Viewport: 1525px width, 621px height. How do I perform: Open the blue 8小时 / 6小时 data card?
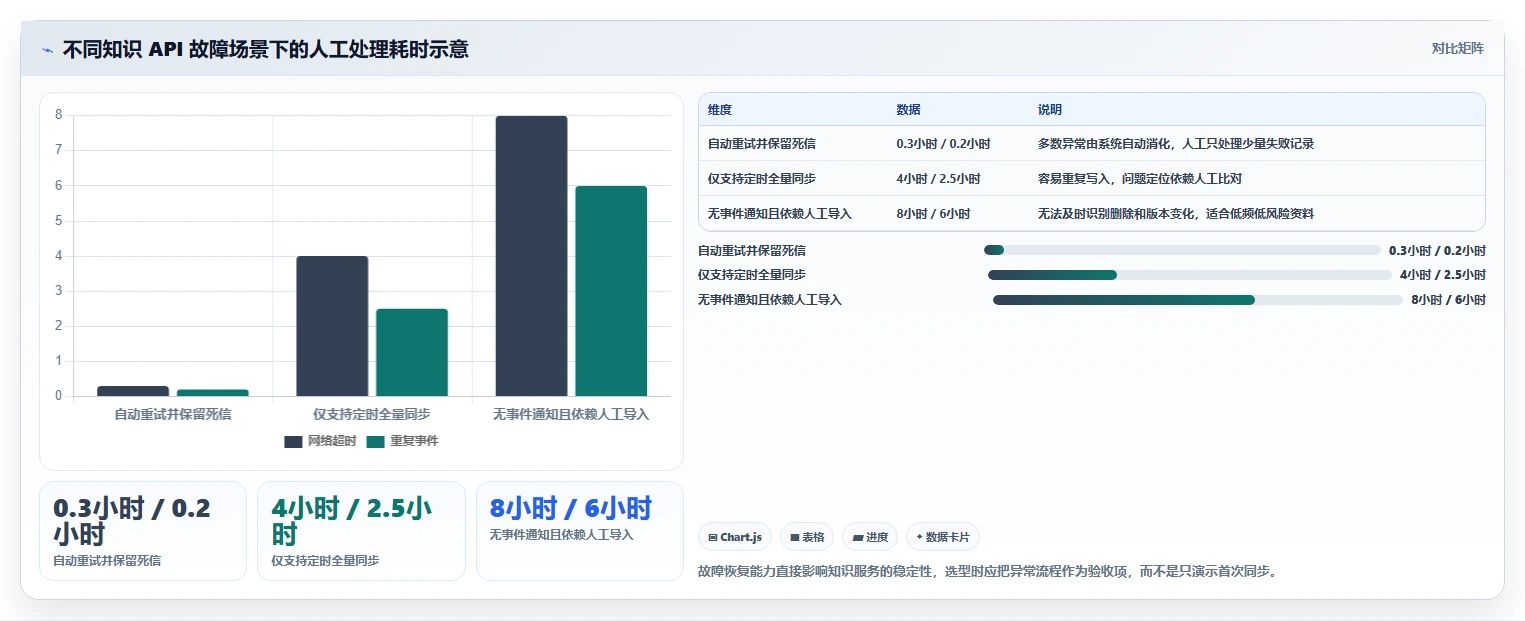pos(580,531)
